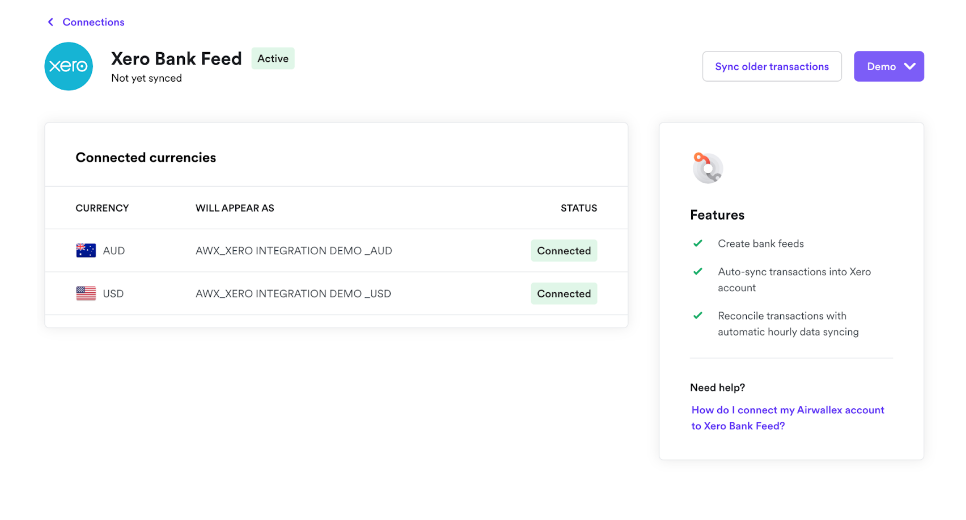Click the Create bank feeds text
The width and height of the screenshot is (966, 520).
click(761, 244)
